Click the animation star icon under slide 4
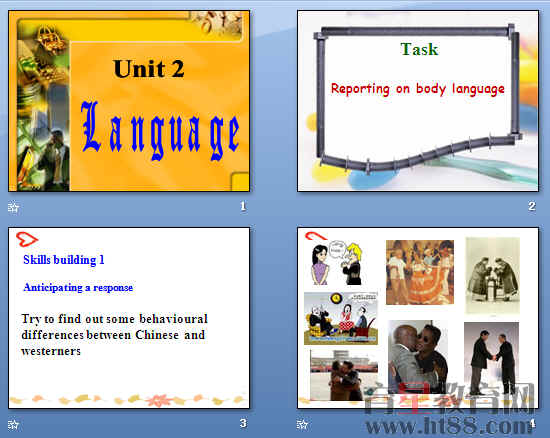 tap(302, 425)
